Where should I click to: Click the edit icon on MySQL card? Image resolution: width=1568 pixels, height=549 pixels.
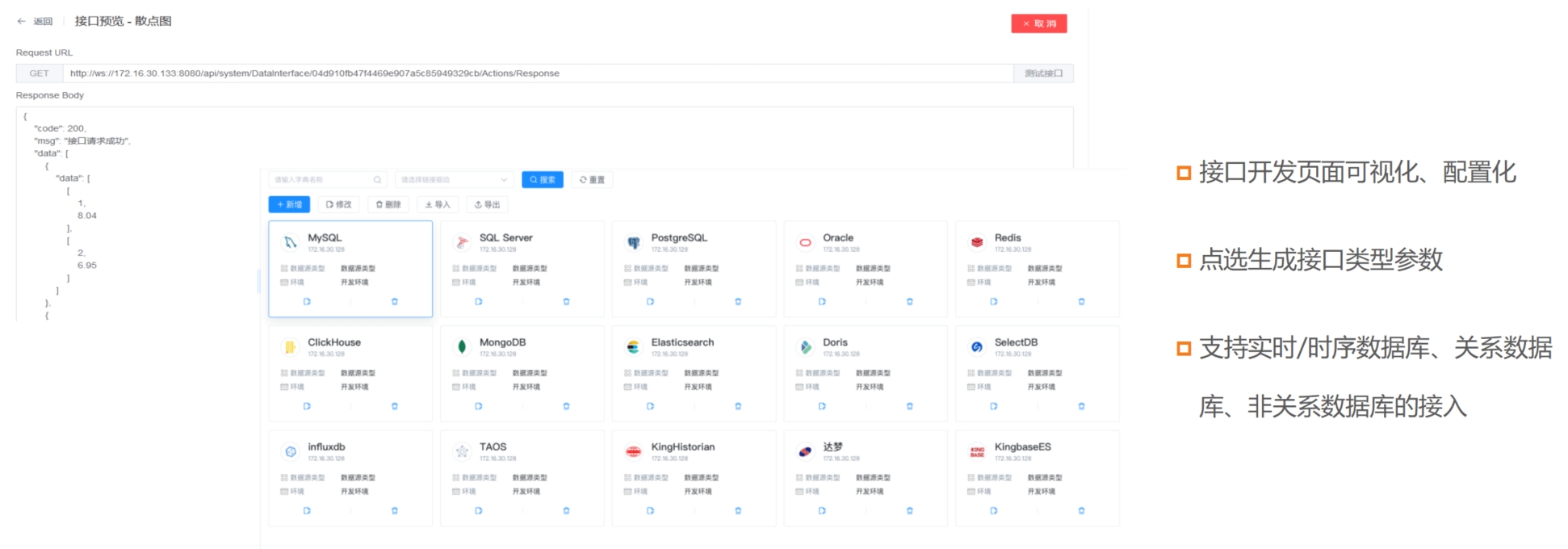tap(307, 302)
